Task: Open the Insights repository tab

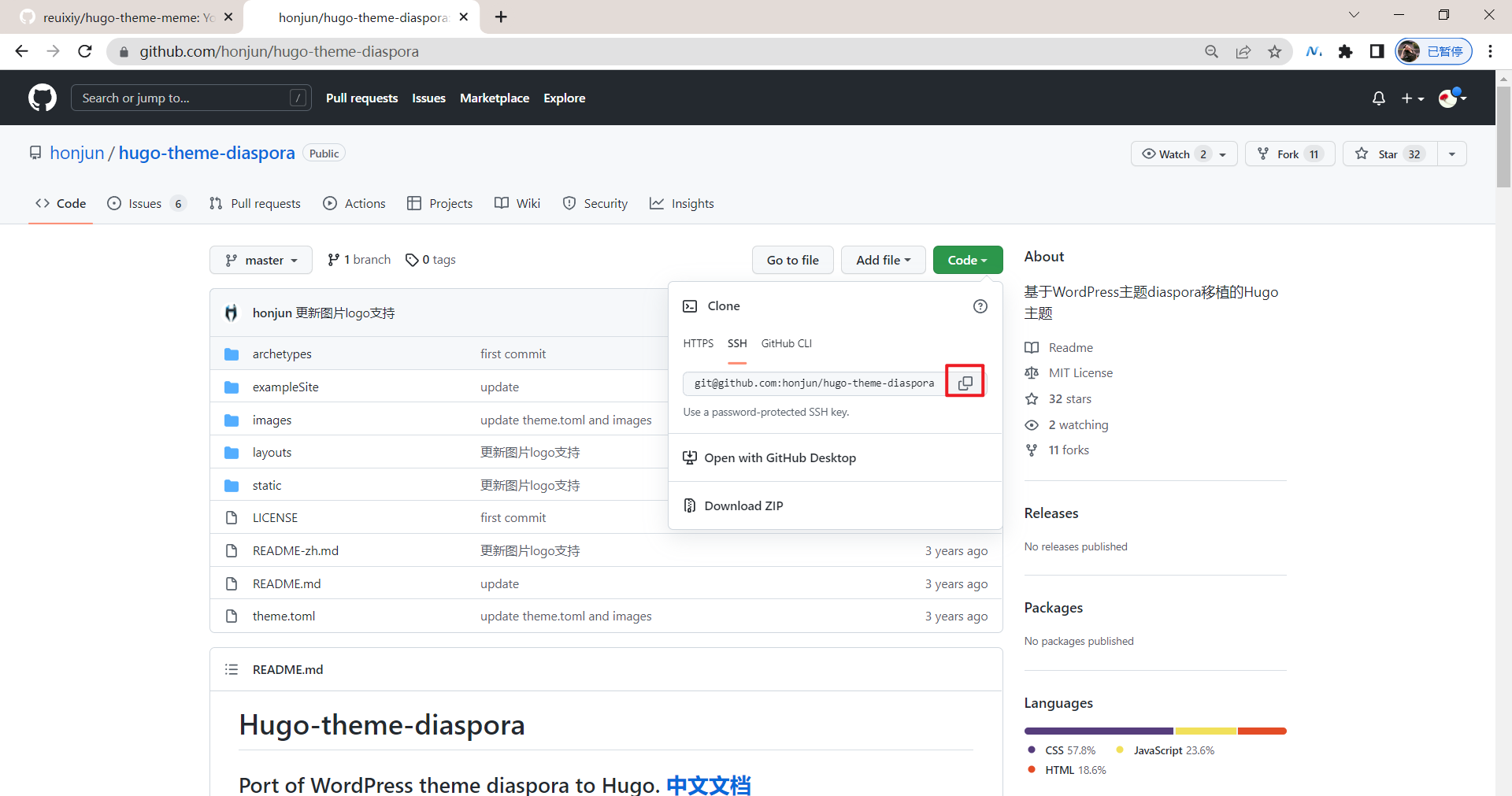Action: point(682,203)
